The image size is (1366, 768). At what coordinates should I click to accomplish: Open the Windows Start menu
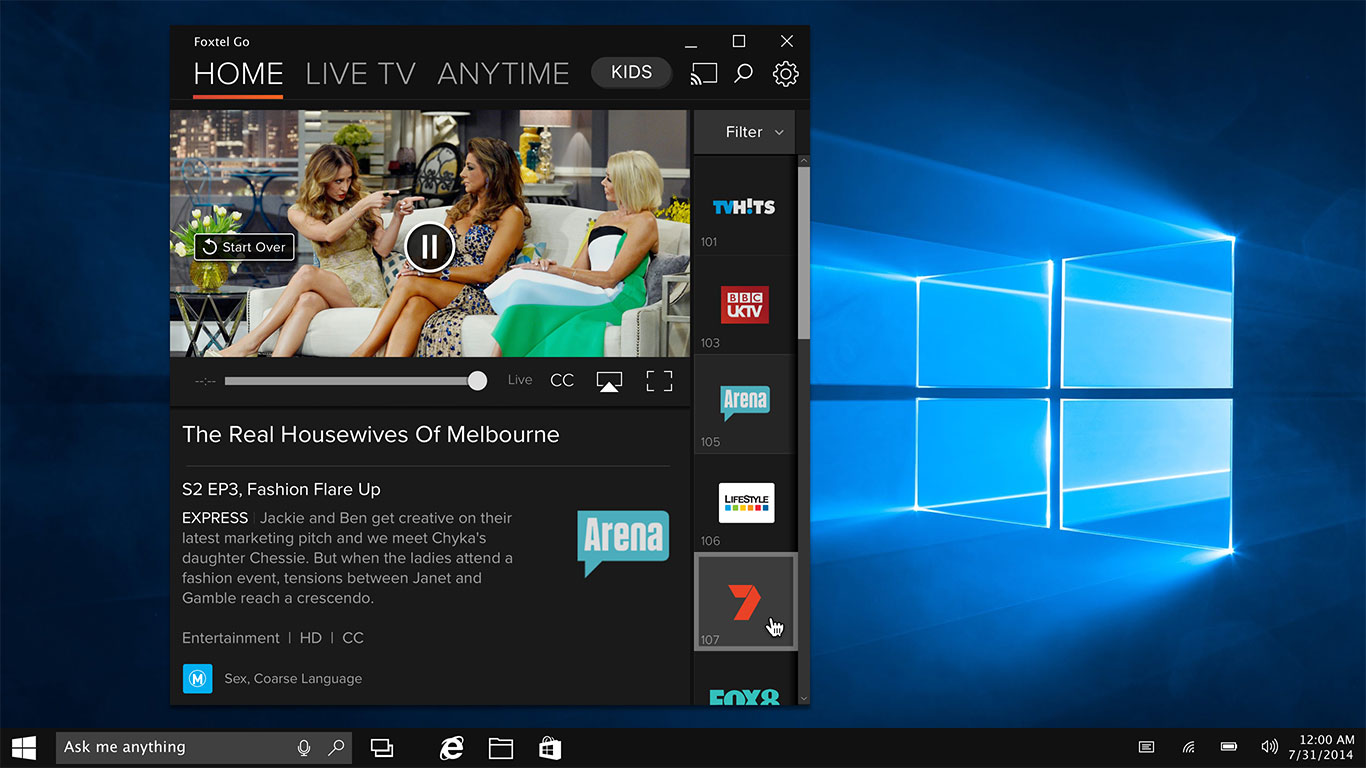coord(24,747)
